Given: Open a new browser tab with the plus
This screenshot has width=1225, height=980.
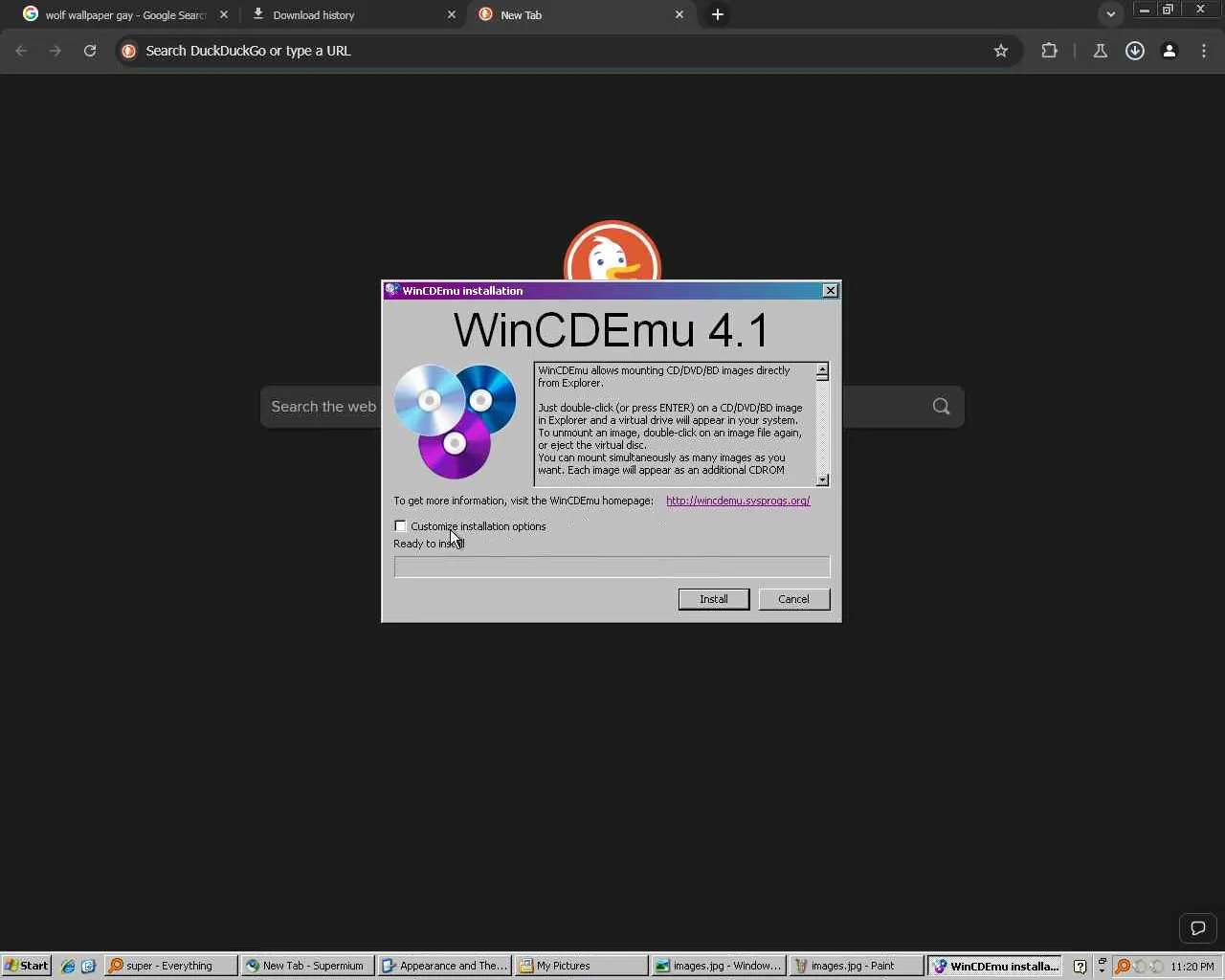Looking at the screenshot, I should click(718, 14).
